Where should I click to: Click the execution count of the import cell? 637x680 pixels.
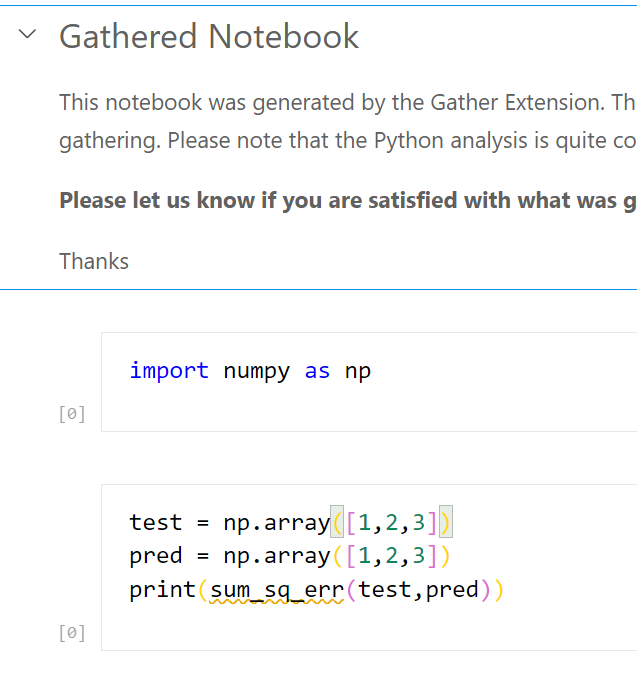[x=72, y=414]
